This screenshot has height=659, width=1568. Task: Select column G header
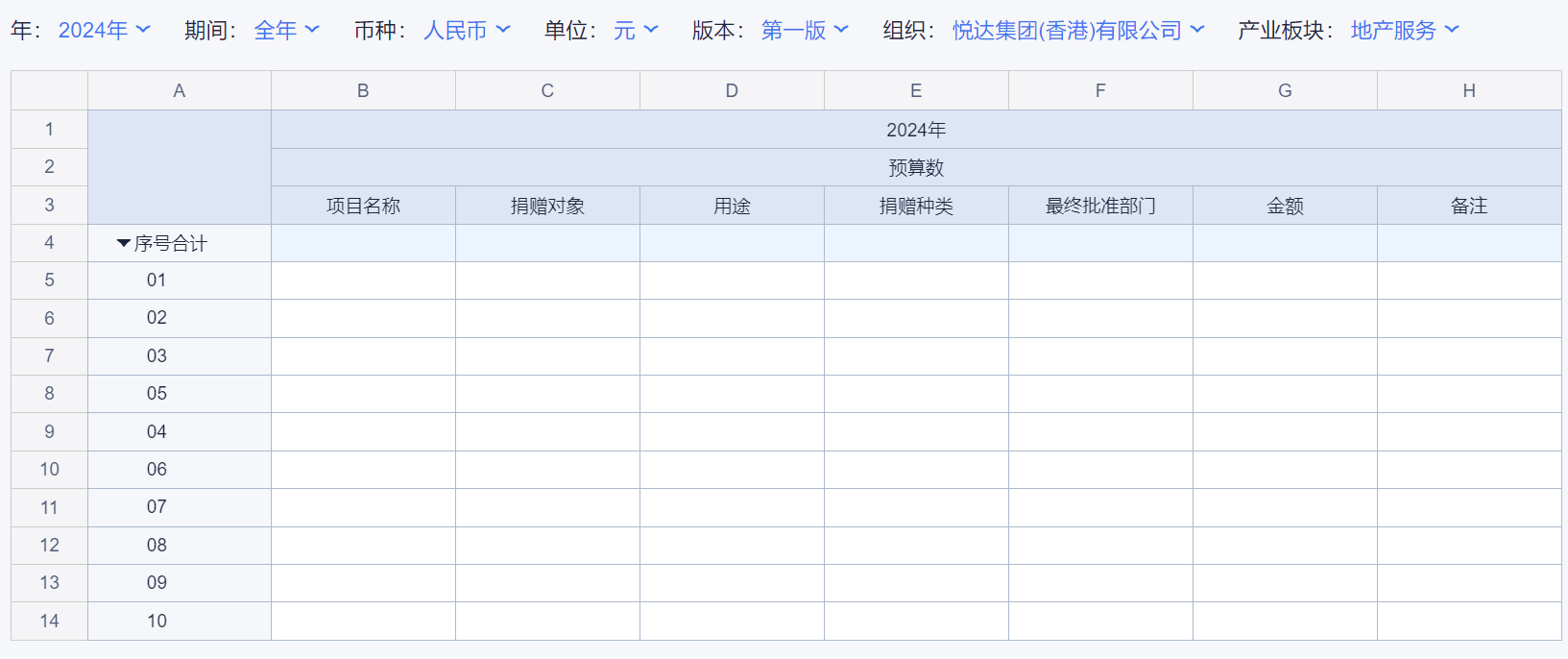click(1285, 91)
